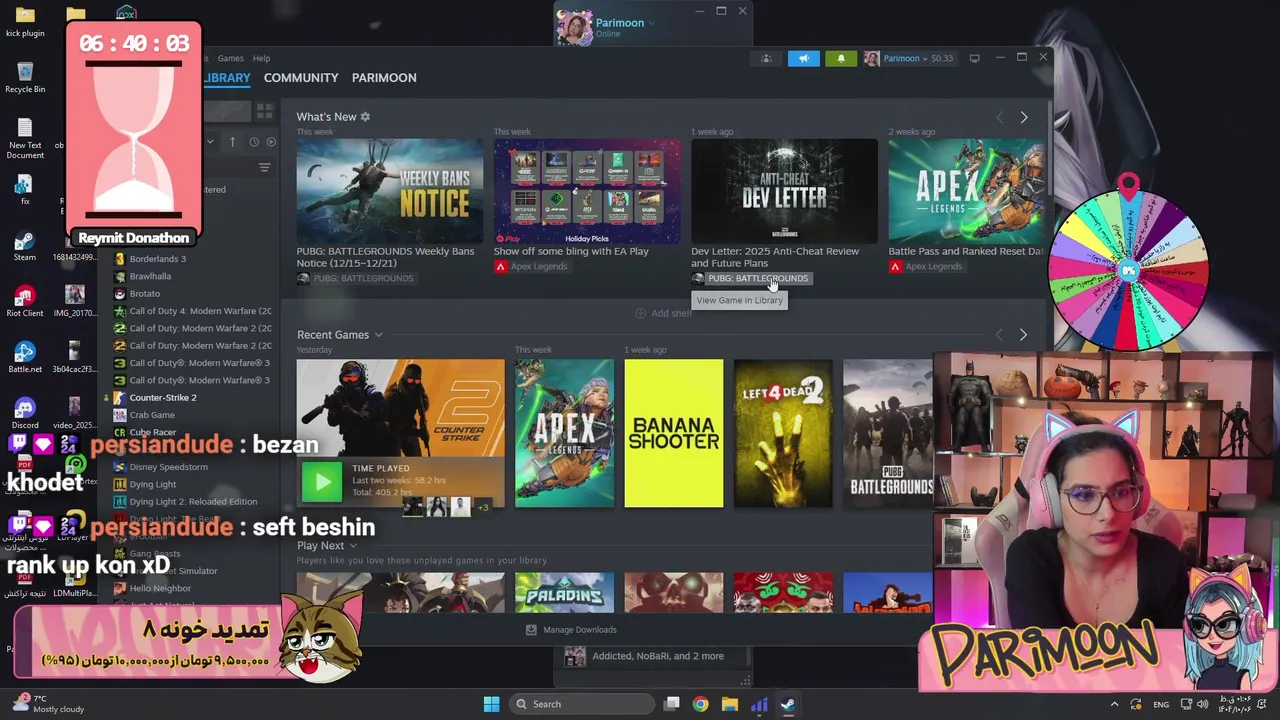The width and height of the screenshot is (1280, 720).
Task: Click Apex Legends tag under Battle Pass post
Action: [x=926, y=266]
